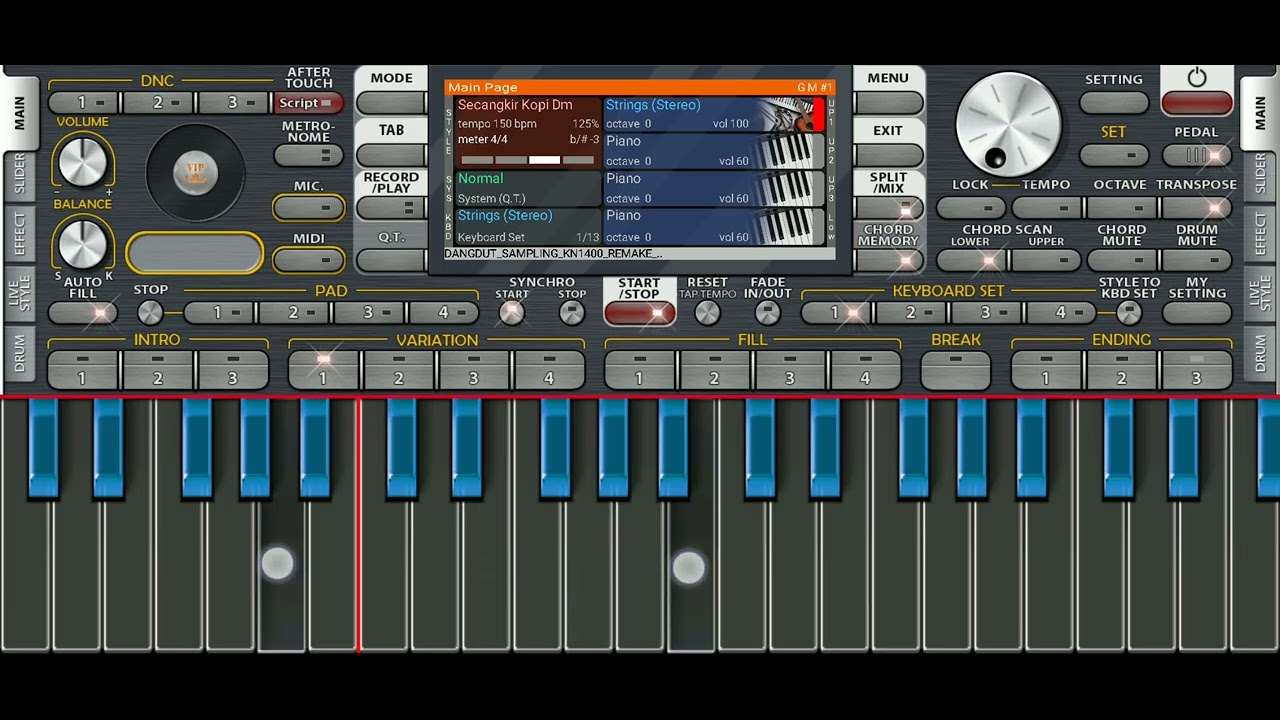
Task: Toggle the PEDAL button
Action: click(x=1196, y=155)
